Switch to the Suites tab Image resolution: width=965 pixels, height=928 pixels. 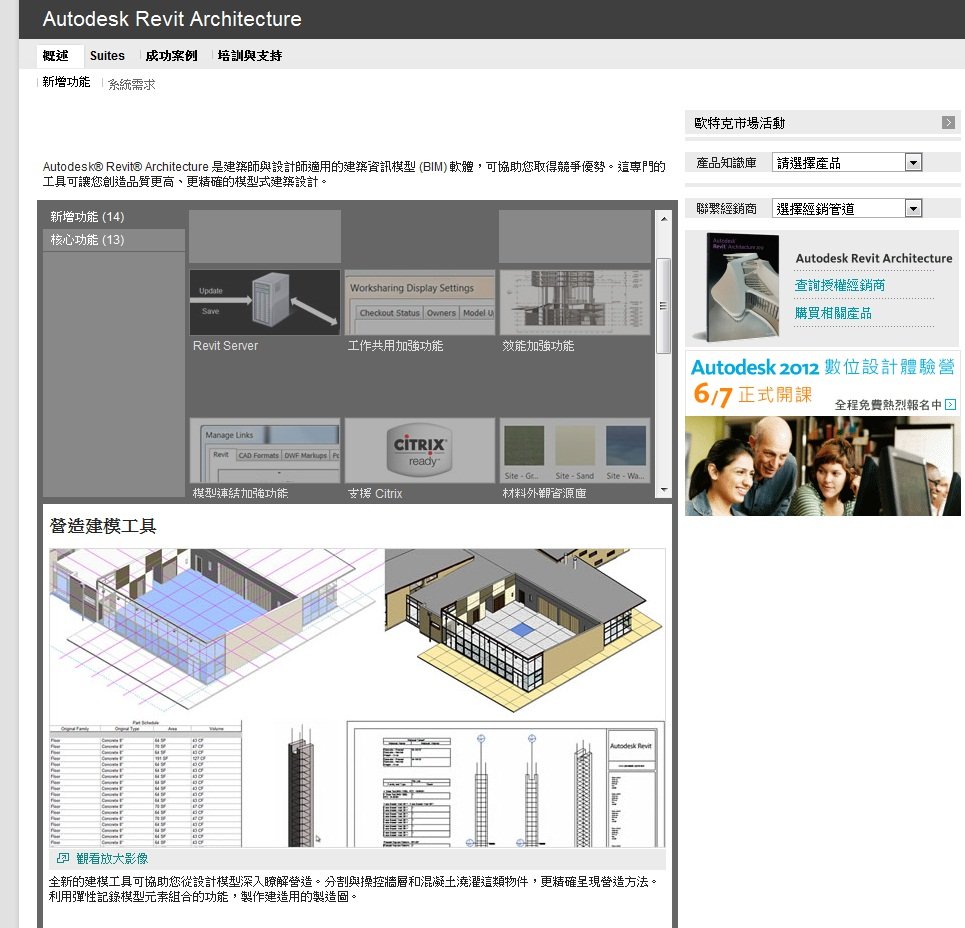tap(107, 56)
